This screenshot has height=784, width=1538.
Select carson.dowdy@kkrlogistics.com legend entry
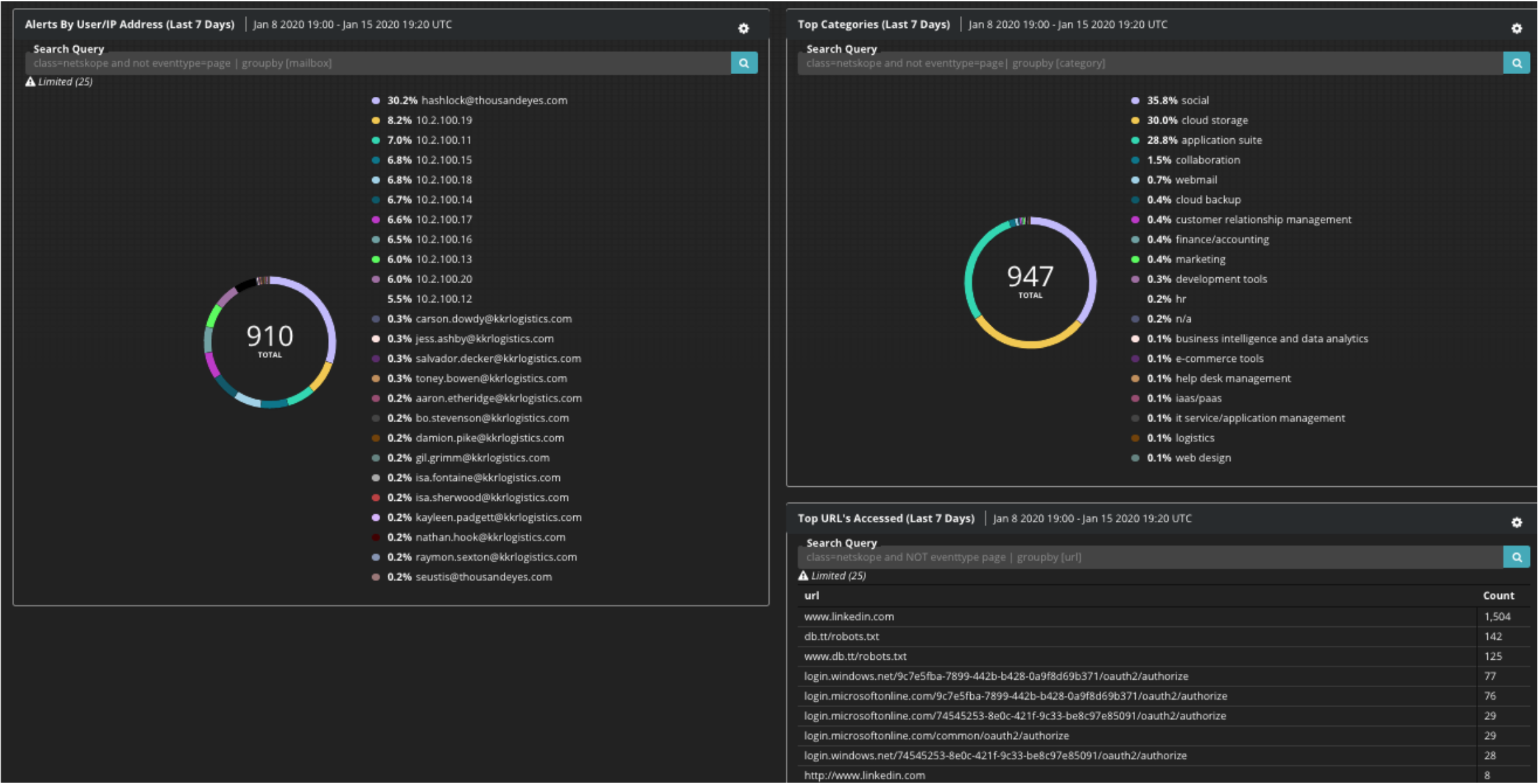(x=472, y=319)
